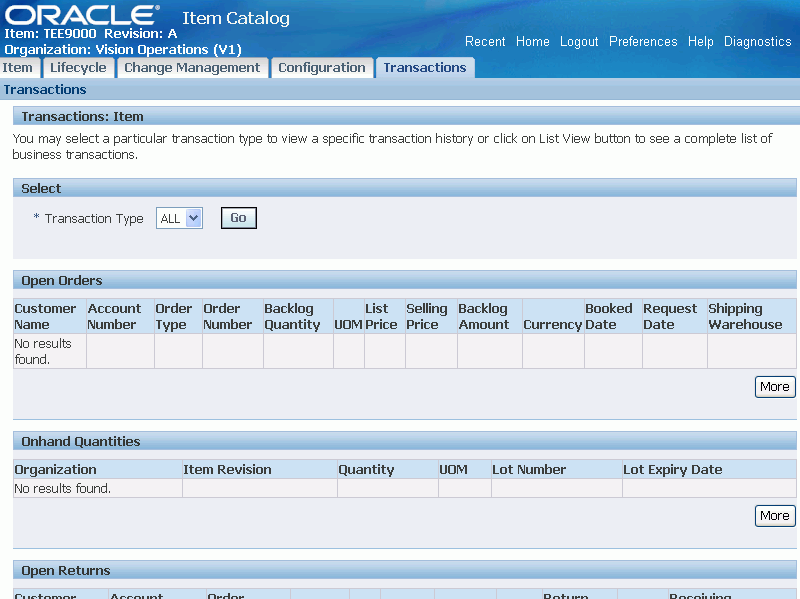Open the Configuration tab

click(x=321, y=68)
